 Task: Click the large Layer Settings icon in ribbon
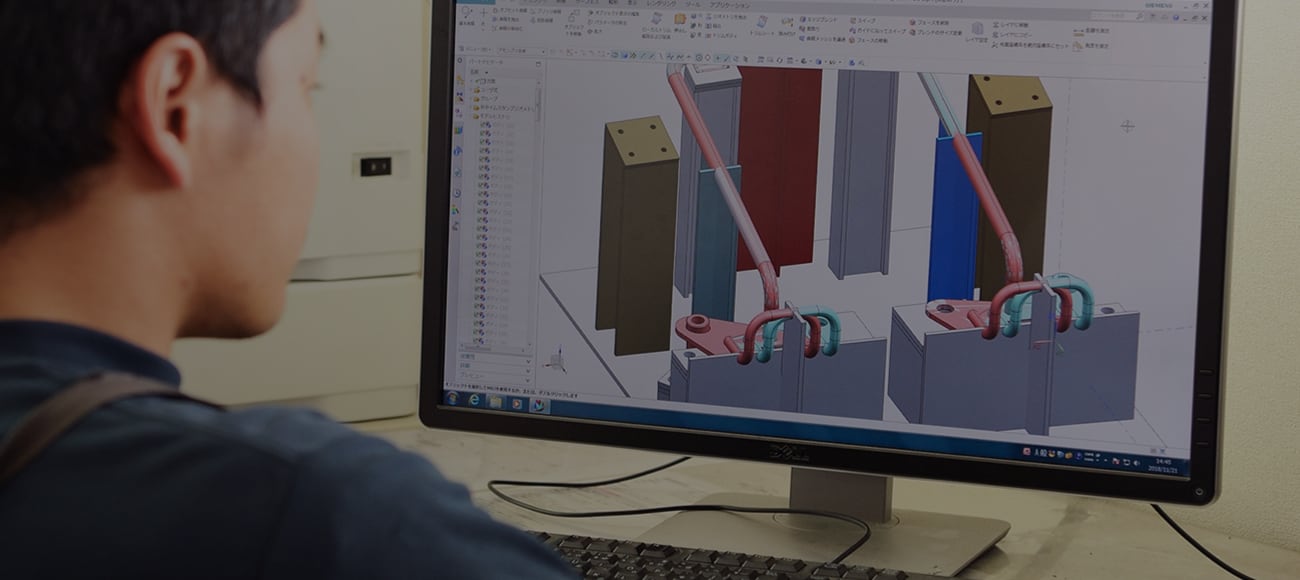coord(976,29)
